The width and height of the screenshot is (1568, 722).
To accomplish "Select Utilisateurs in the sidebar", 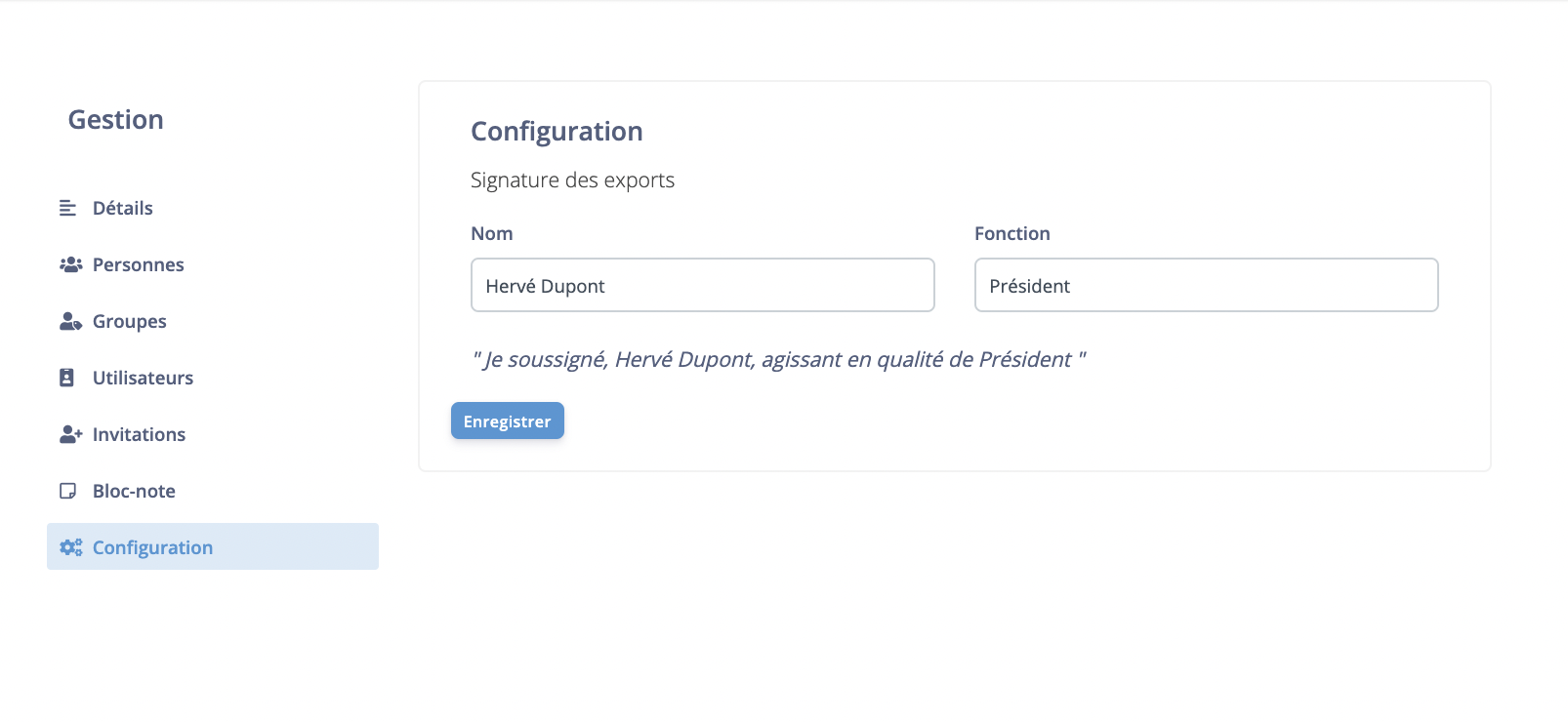I will pyautogui.click(x=143, y=378).
